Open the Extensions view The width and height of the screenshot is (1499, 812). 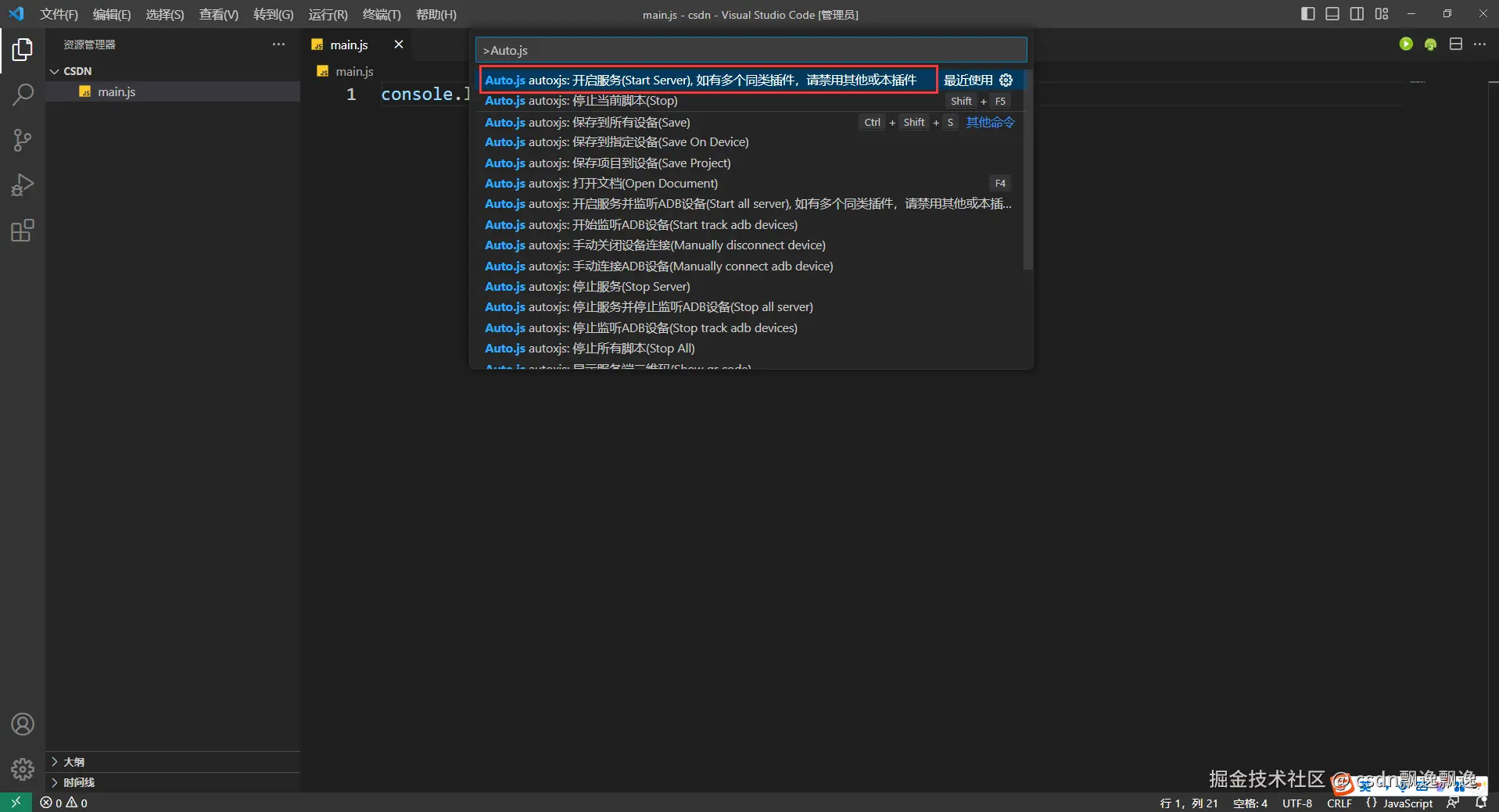[23, 231]
